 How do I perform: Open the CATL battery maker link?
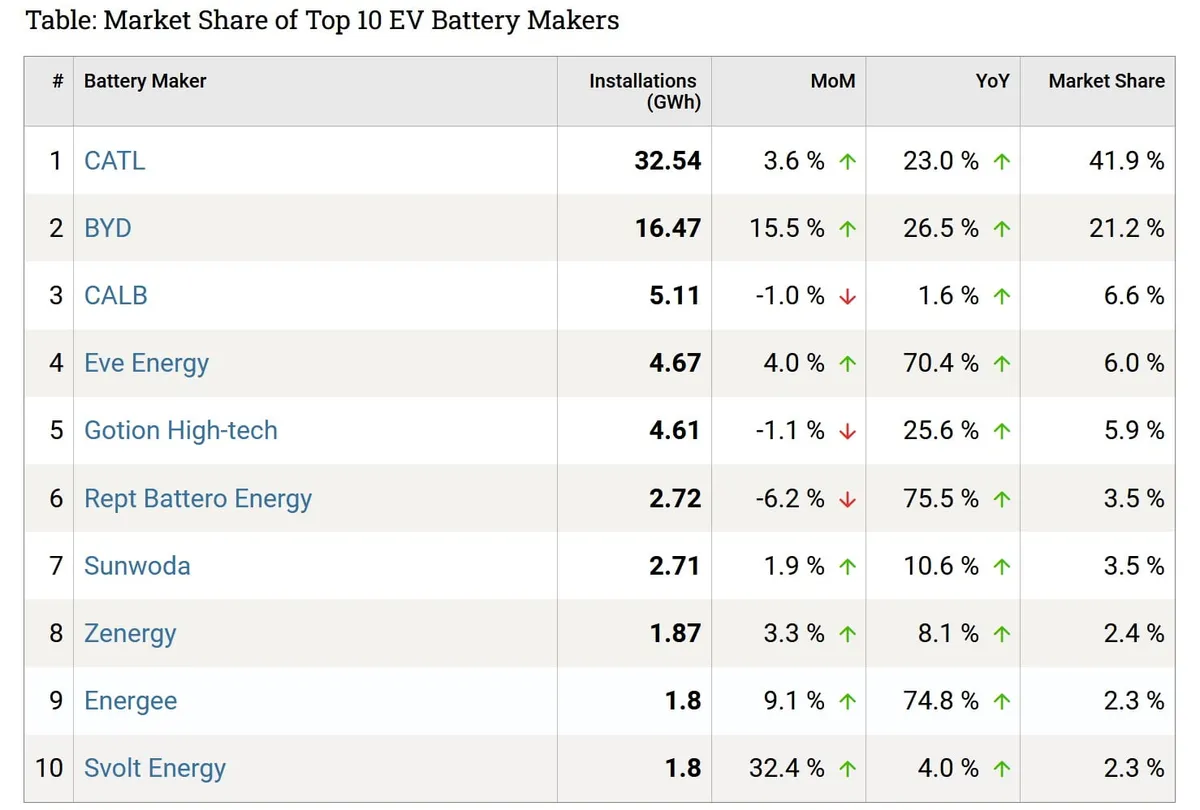click(115, 160)
